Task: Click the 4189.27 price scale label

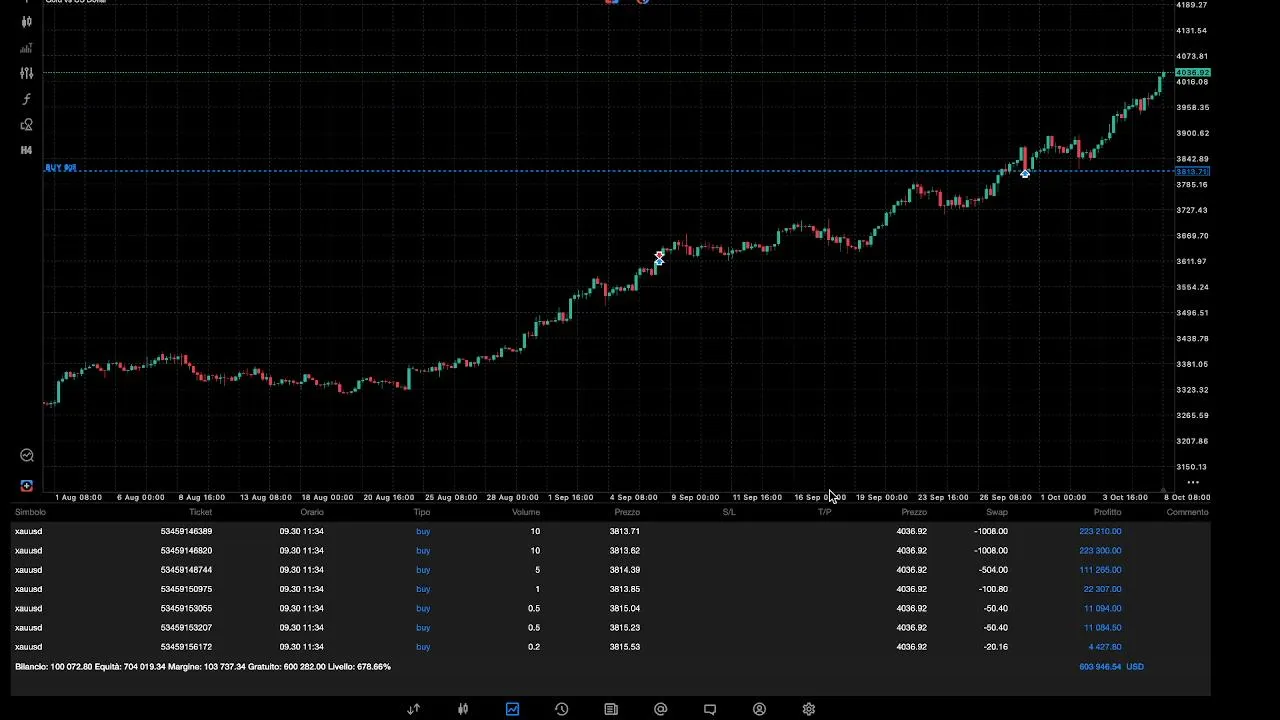Action: [1191, 5]
